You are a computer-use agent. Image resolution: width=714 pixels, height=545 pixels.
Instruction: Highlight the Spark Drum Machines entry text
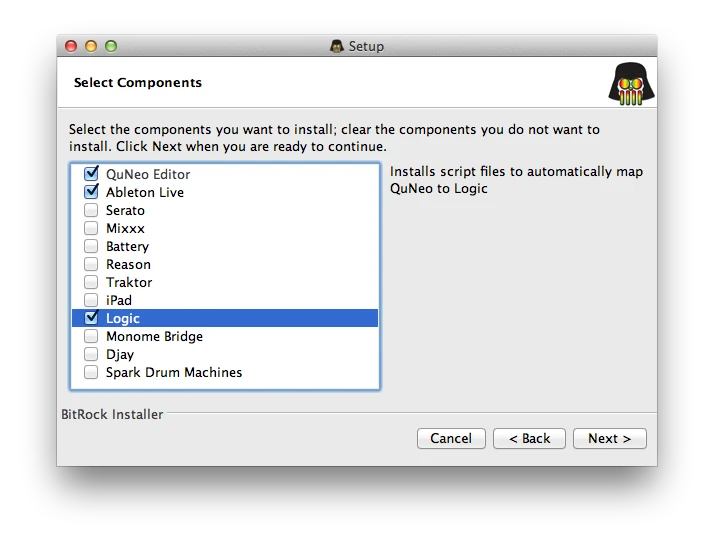[x=174, y=372]
